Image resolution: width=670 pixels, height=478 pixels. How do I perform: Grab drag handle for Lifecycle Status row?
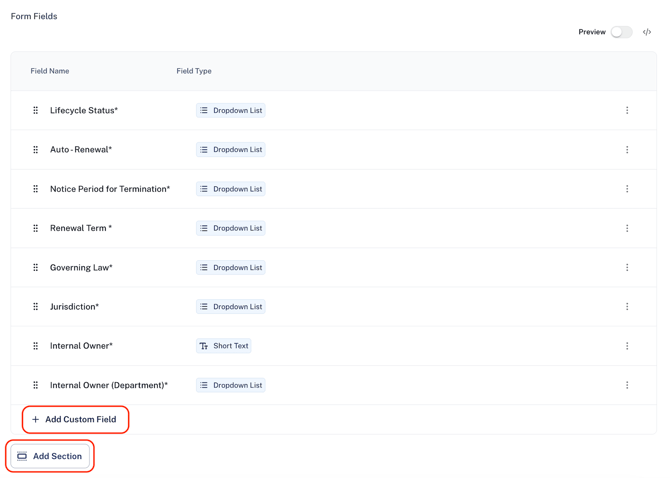(x=35, y=110)
